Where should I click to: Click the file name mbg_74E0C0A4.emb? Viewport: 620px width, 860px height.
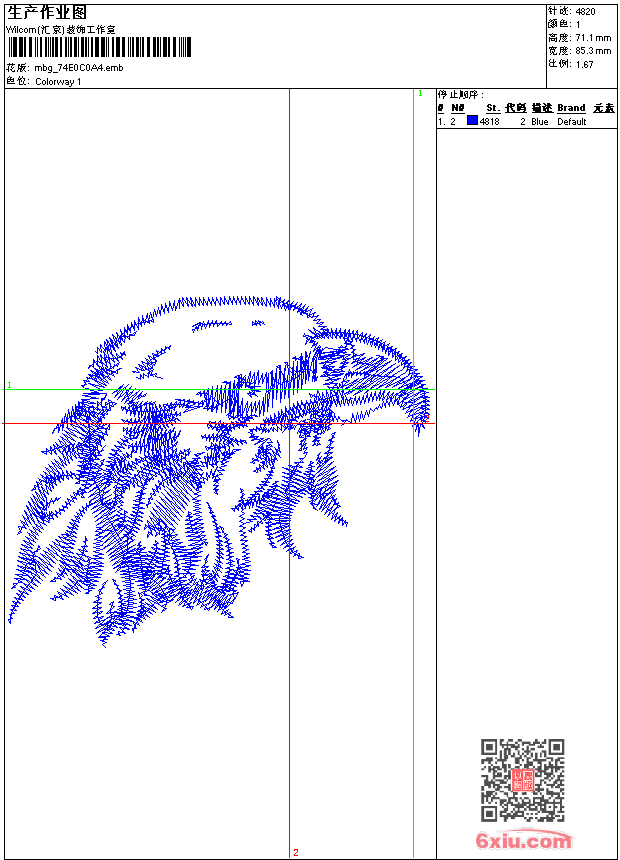tap(79, 68)
